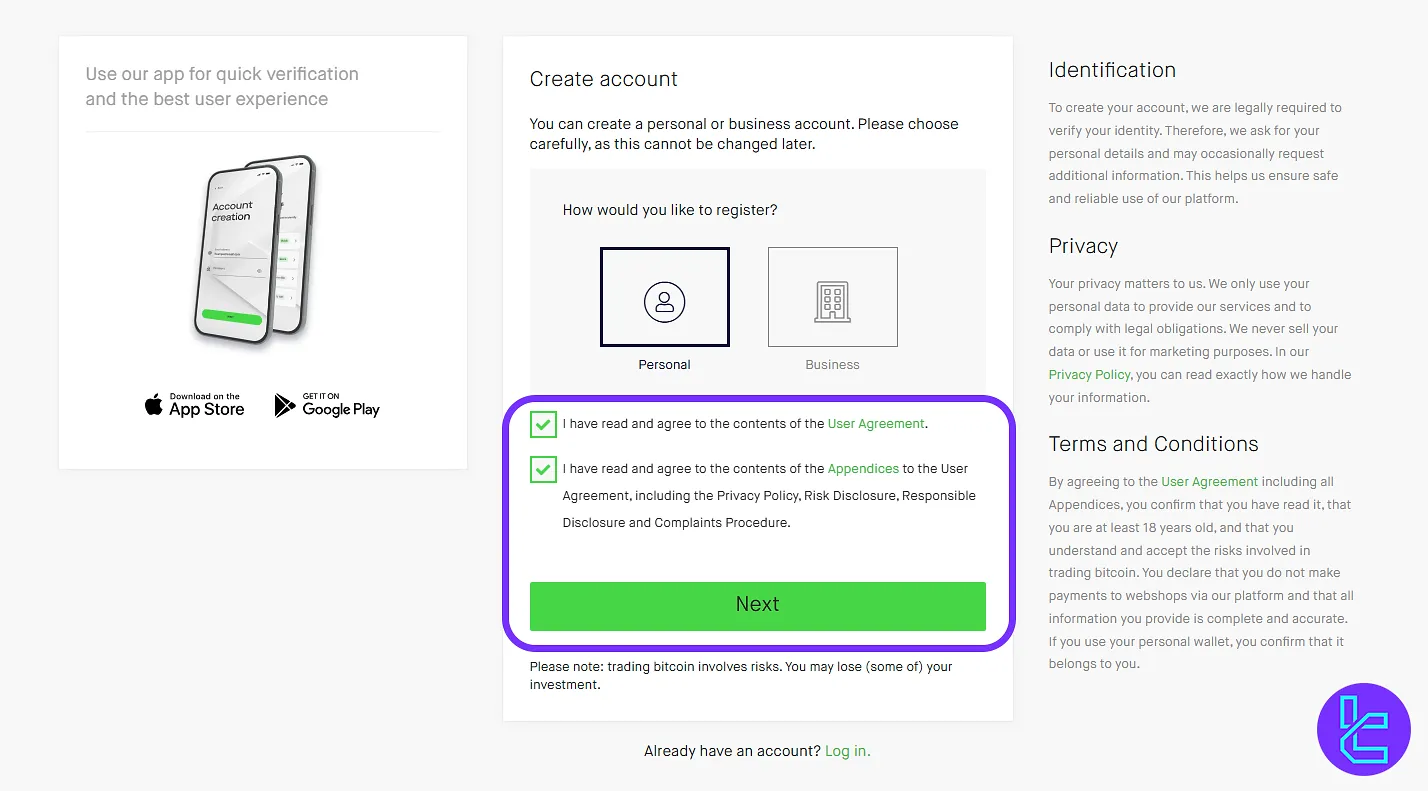Click the "App Store" download text
The width and height of the screenshot is (1428, 791).
(x=206, y=409)
